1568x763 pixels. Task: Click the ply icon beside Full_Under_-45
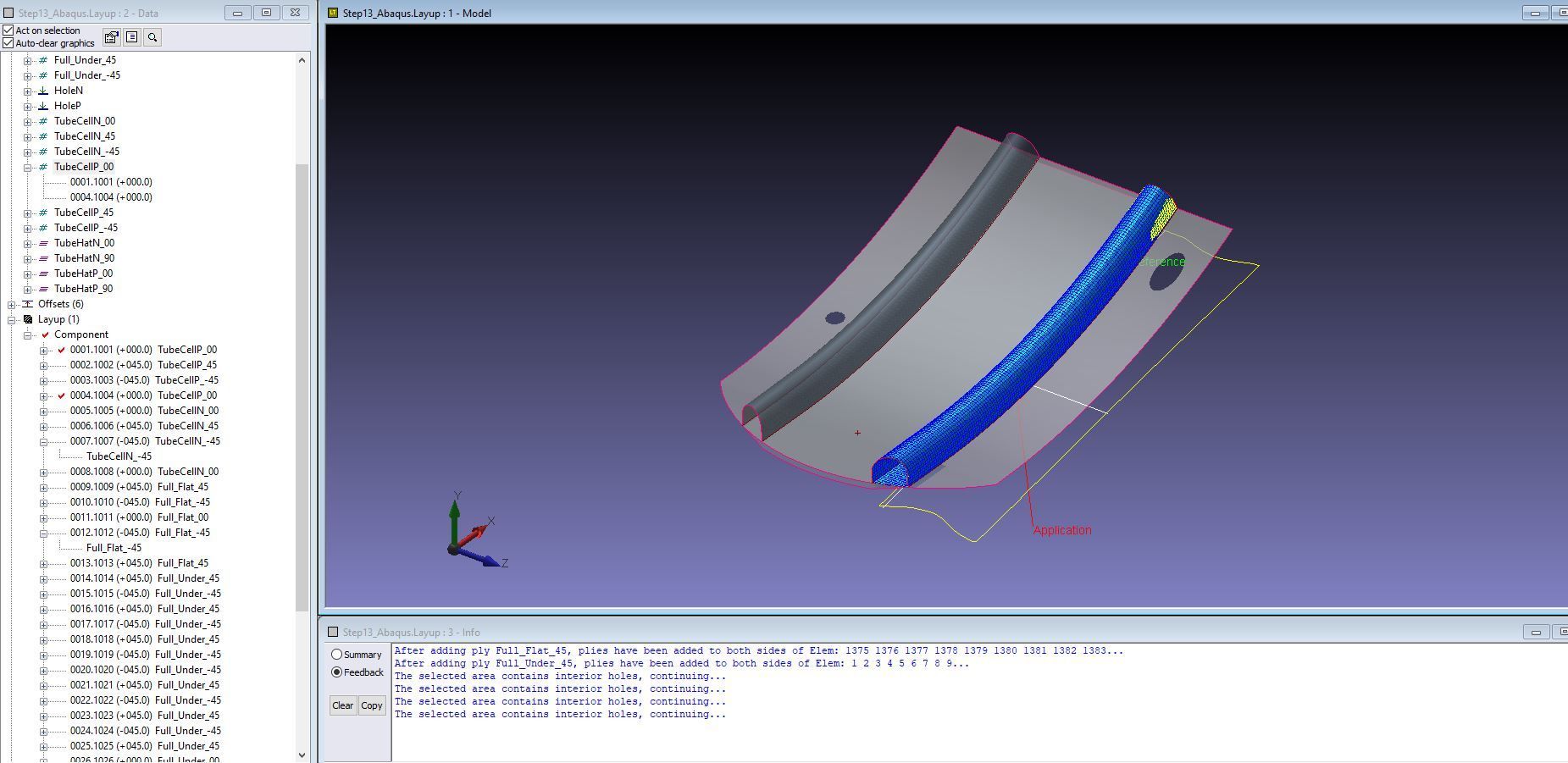(43, 75)
